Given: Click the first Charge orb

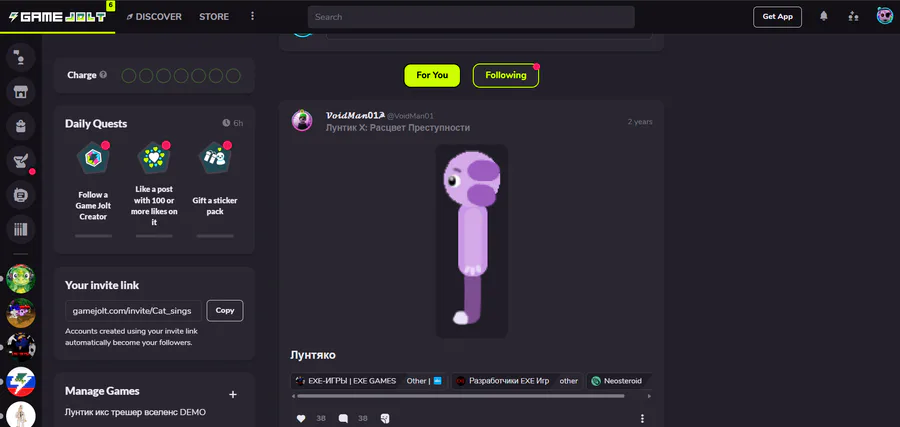Looking at the screenshot, I should click(129, 76).
